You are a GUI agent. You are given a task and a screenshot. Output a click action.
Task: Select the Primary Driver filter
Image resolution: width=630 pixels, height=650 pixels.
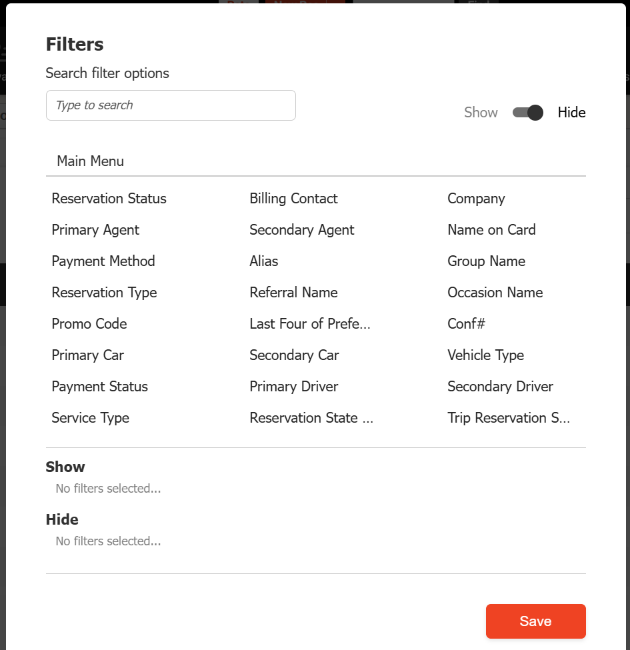click(294, 387)
